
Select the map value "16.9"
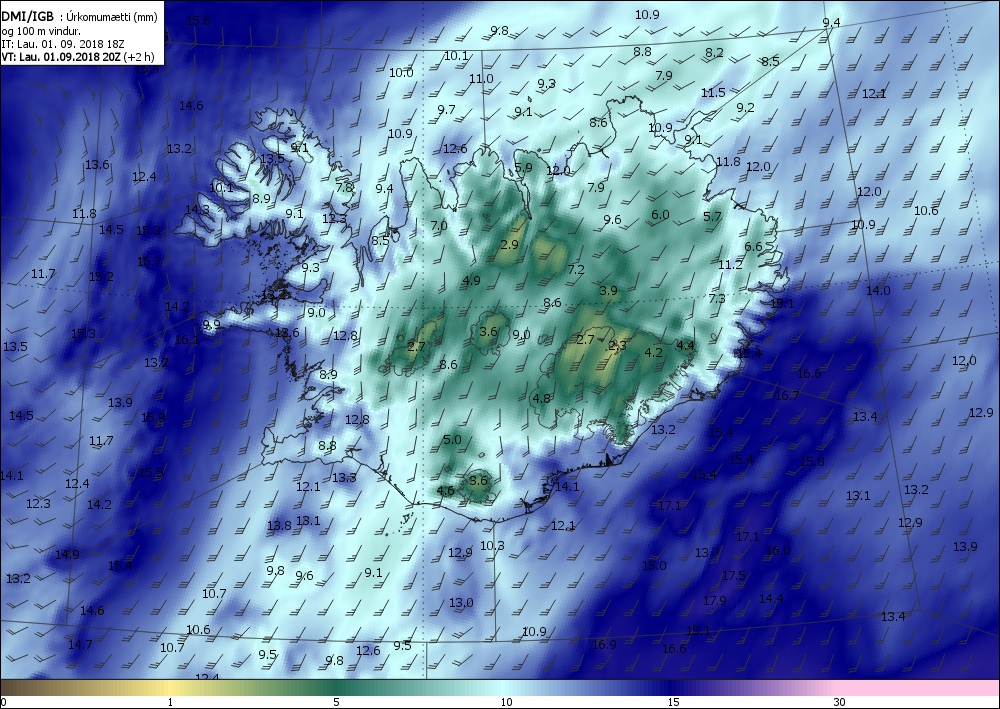point(604,644)
